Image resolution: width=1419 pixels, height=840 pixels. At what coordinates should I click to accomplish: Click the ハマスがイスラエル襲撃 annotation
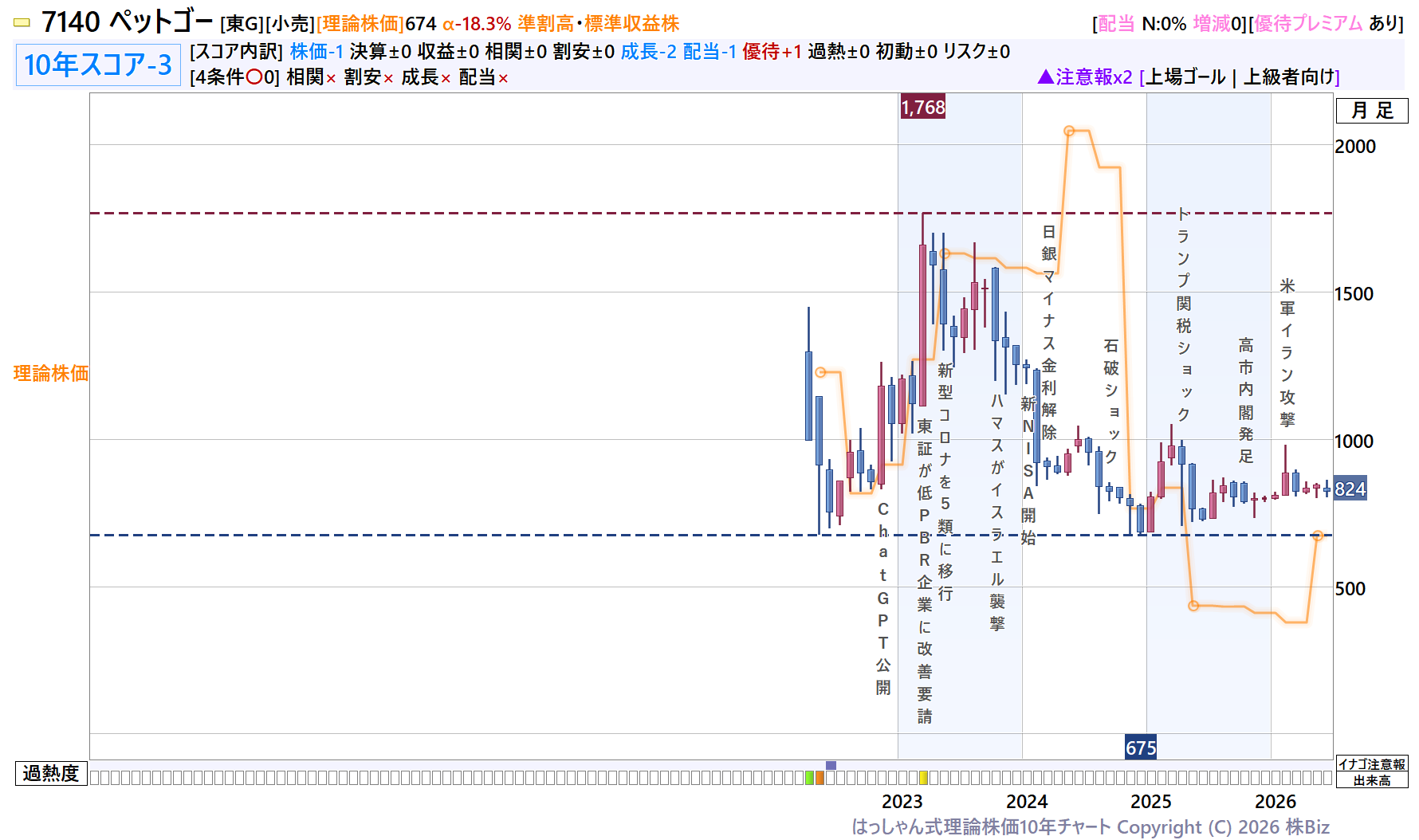pos(997,512)
